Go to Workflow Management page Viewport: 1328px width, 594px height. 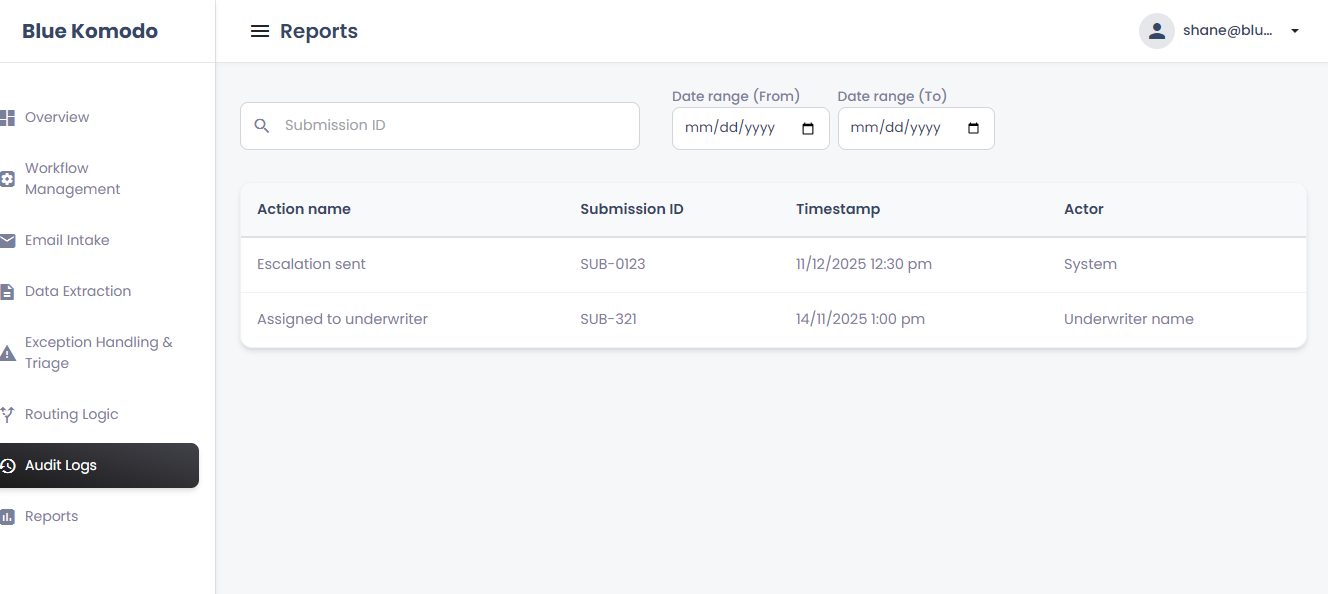72,179
